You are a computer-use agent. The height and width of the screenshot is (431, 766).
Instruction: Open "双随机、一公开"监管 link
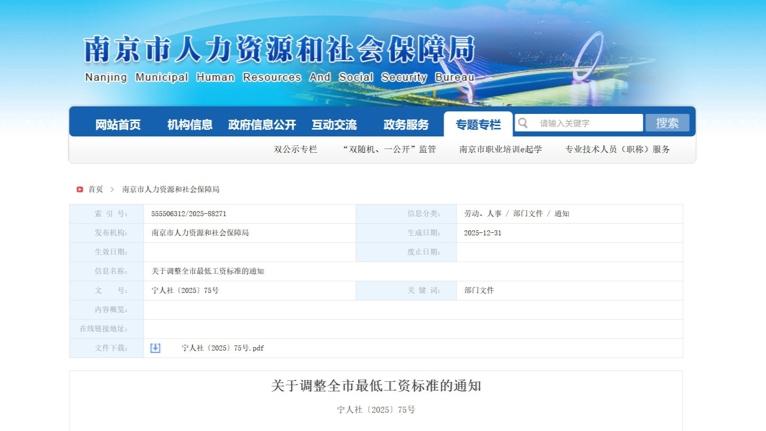(x=389, y=150)
